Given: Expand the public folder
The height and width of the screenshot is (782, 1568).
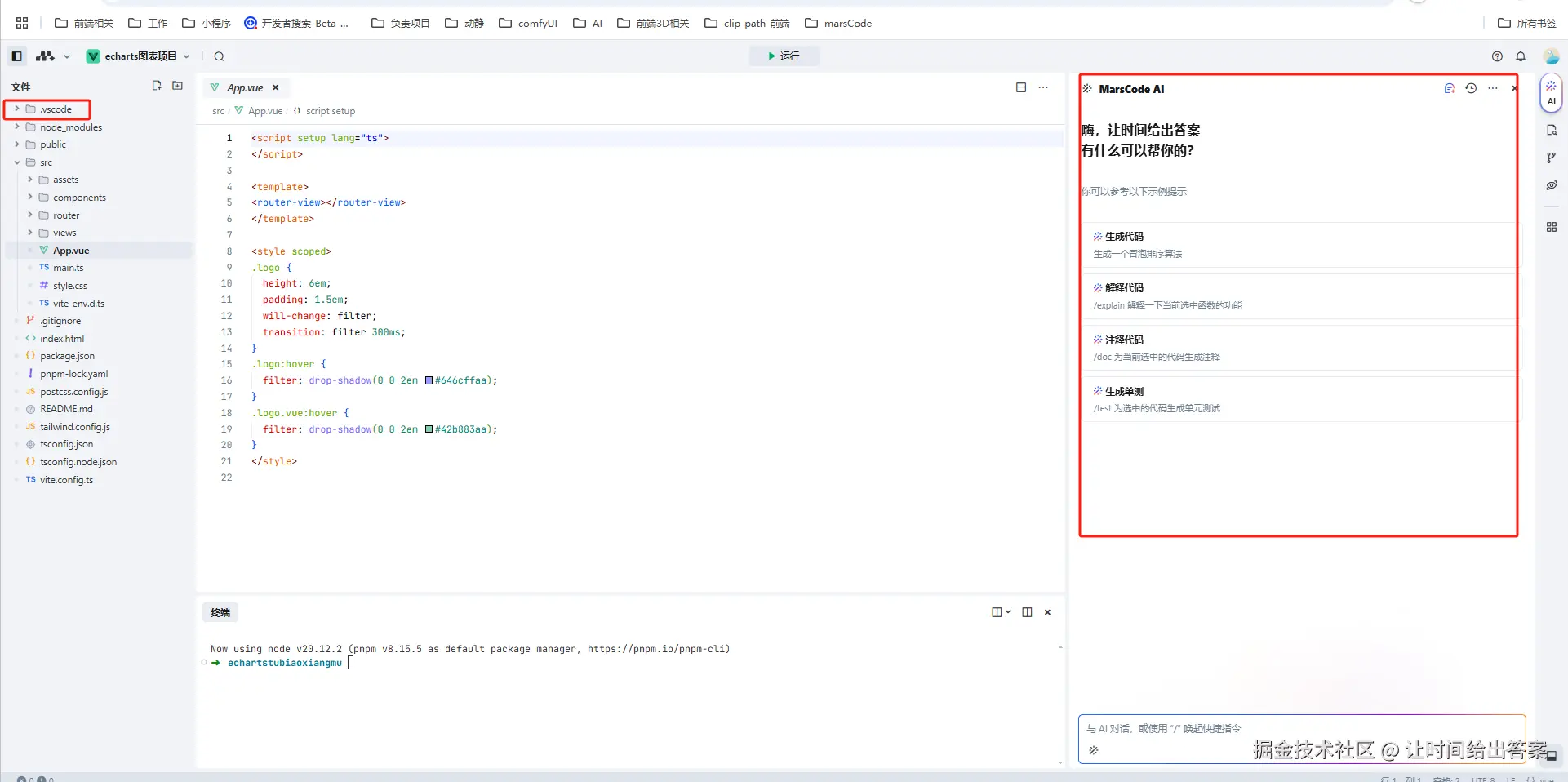Looking at the screenshot, I should pos(17,144).
